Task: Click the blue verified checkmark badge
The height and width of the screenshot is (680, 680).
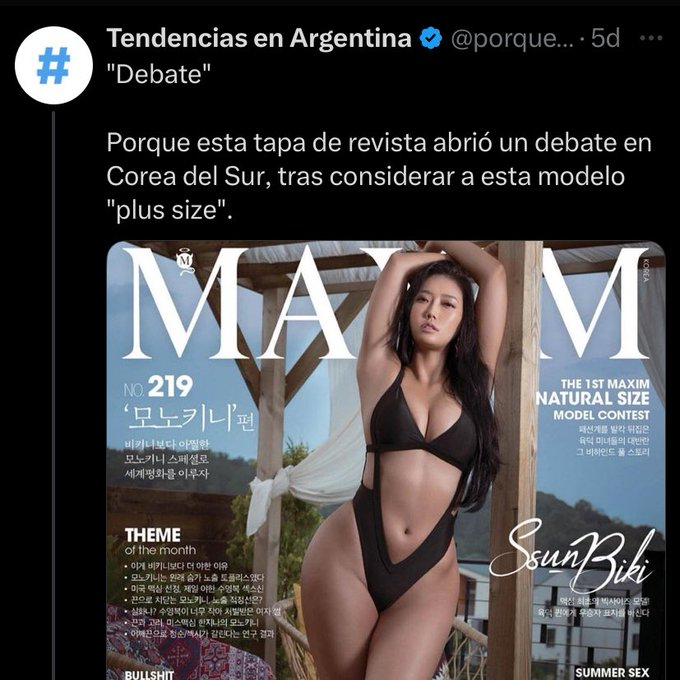Action: pyautogui.click(x=431, y=38)
